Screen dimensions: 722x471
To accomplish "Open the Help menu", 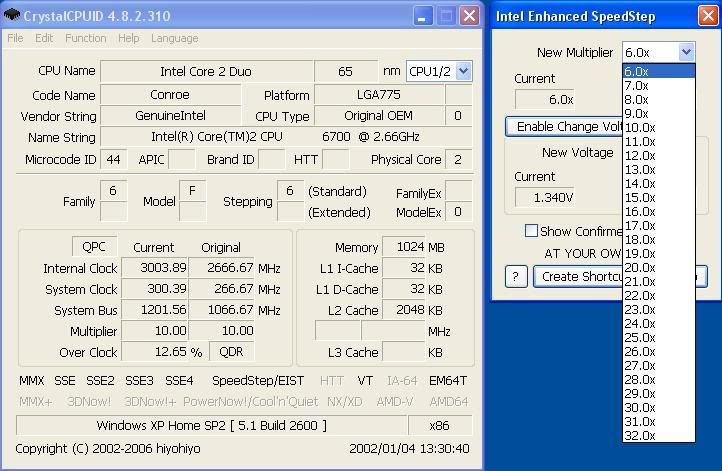I will pos(128,38).
